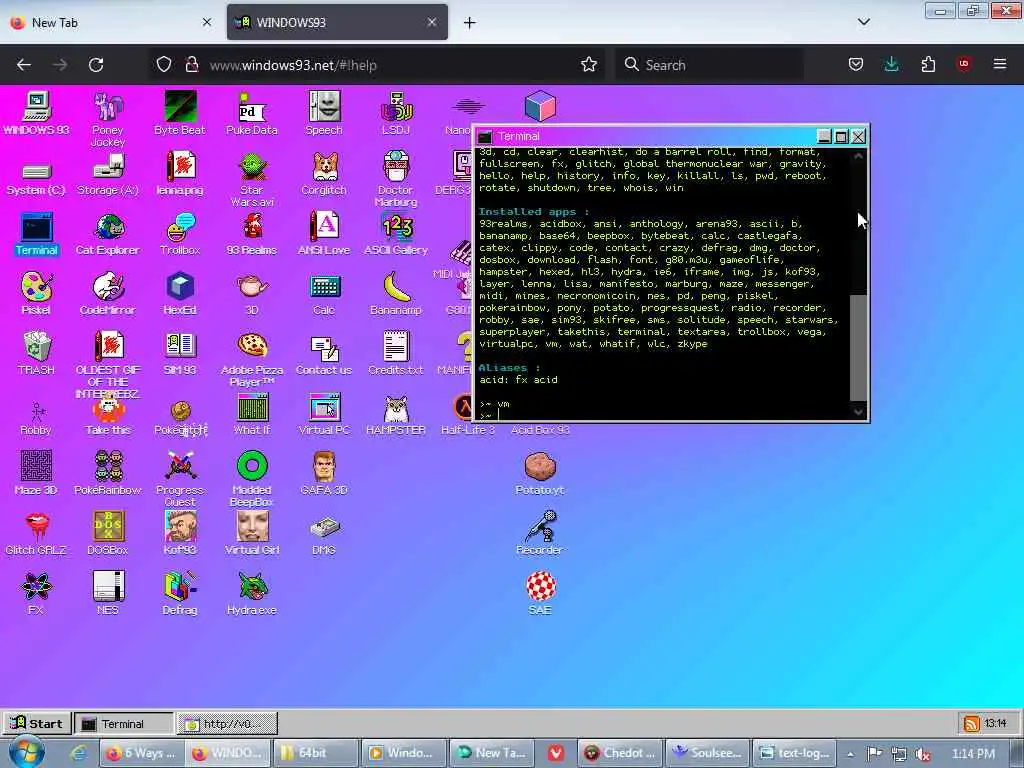Open ANSI Love icon
This screenshot has height=768, width=1024.
(324, 234)
